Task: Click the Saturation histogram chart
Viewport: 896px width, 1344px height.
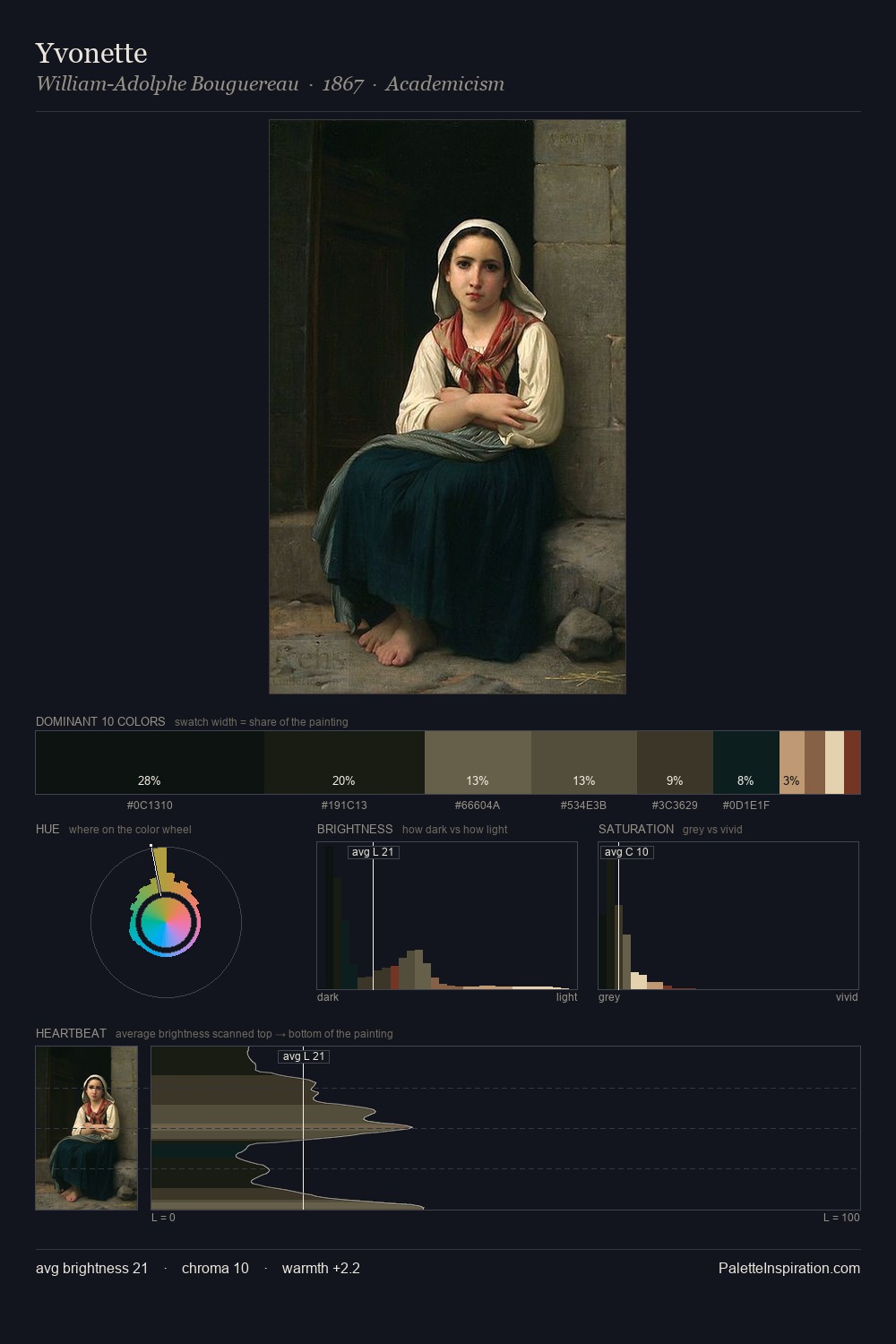Action: tap(728, 916)
